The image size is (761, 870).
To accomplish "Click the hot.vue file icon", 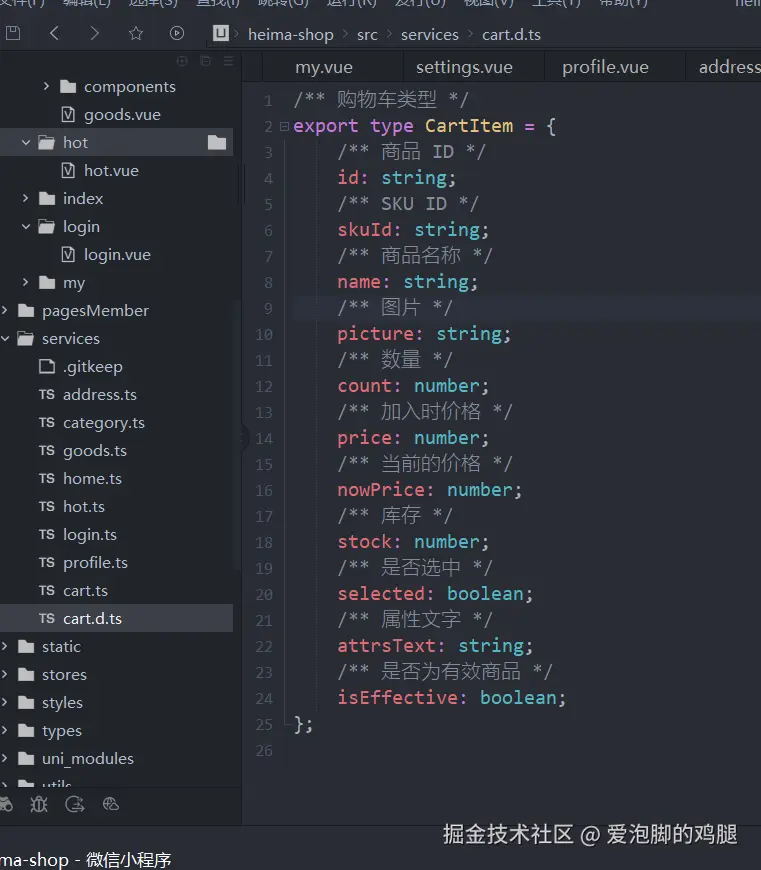I will (x=68, y=170).
